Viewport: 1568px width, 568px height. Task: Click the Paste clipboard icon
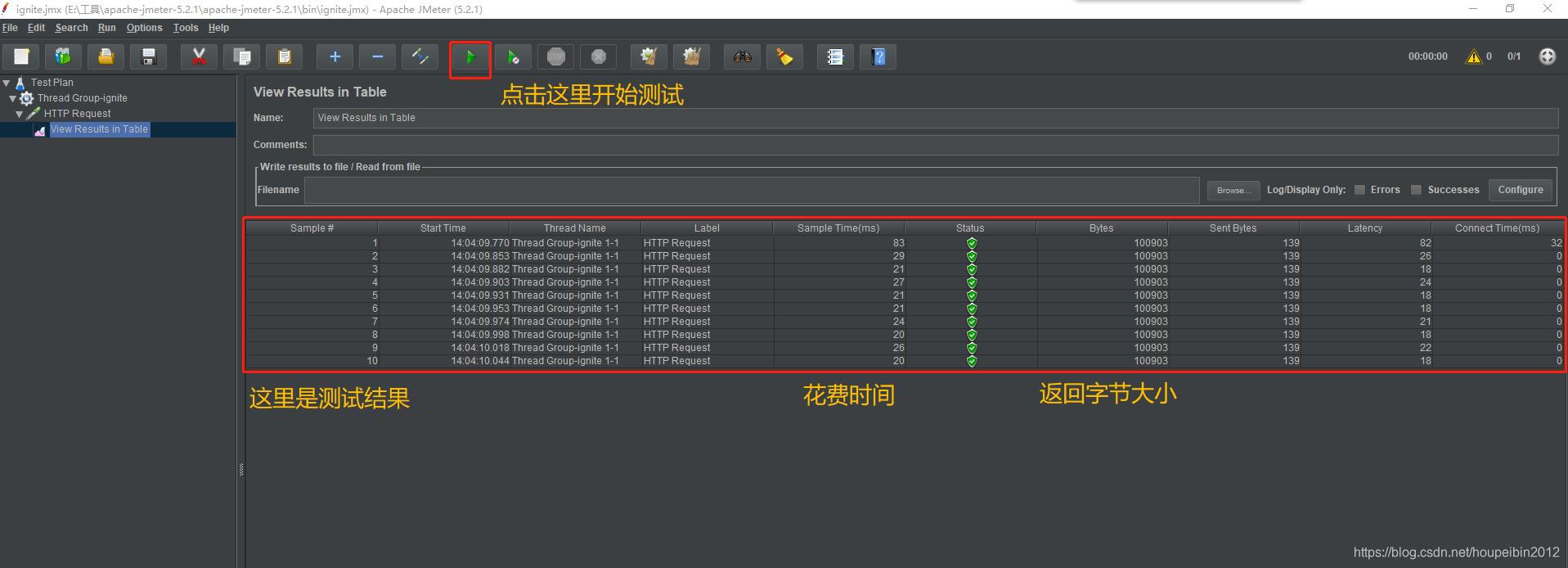[285, 56]
